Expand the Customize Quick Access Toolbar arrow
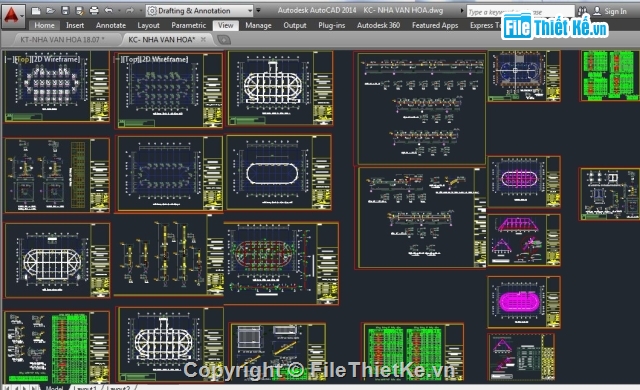640x390 pixels. (258, 11)
